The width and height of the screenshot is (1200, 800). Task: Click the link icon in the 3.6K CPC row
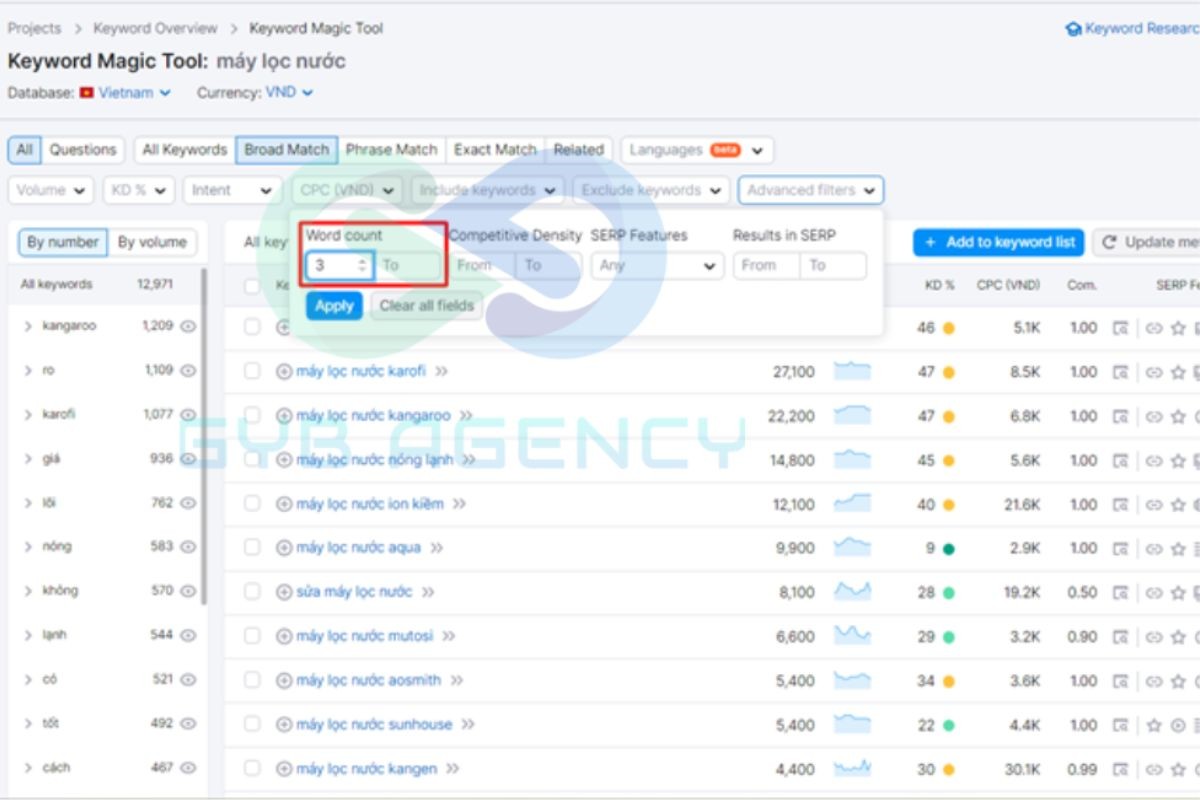[1154, 680]
